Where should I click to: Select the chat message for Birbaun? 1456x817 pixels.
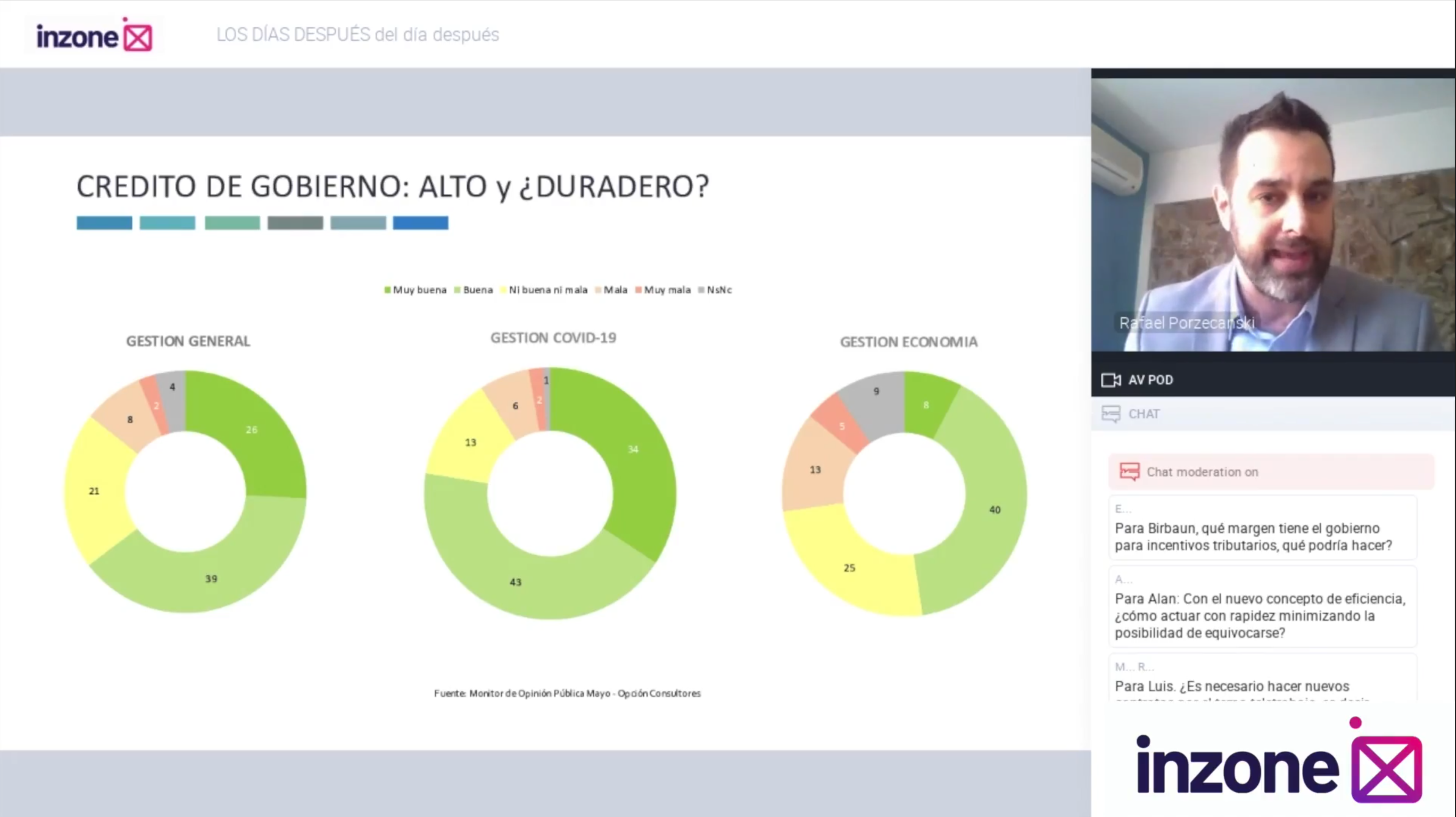tap(1263, 528)
